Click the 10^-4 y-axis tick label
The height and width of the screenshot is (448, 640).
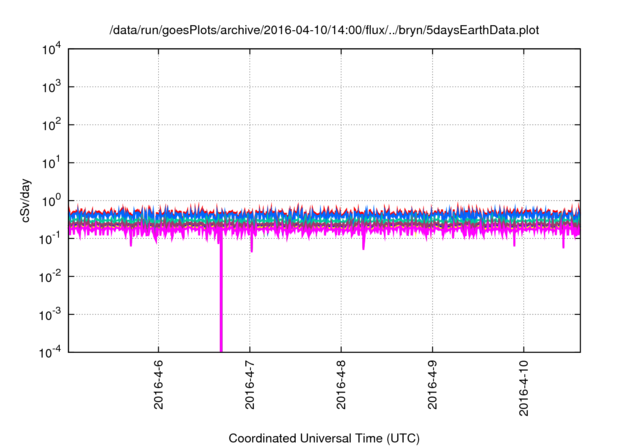point(50,352)
